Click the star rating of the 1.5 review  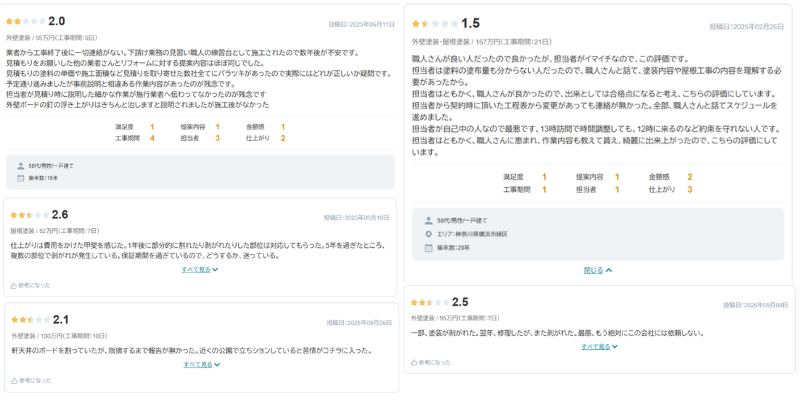(x=435, y=23)
